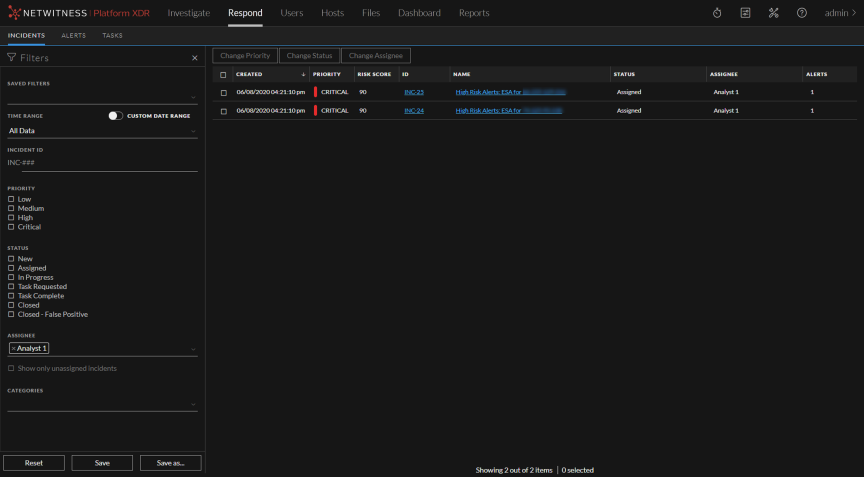The height and width of the screenshot is (477, 864).
Task: Click the Status column header
Action: click(624, 74)
